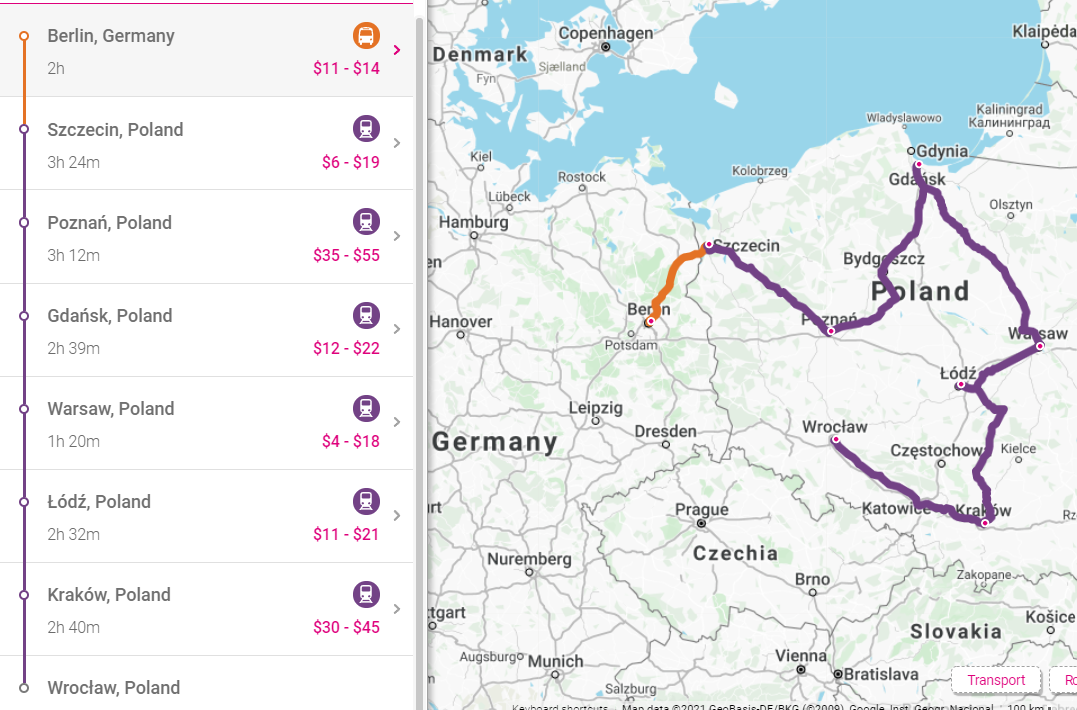Expand the Gdańsk, Poland leg chevron
The height and width of the screenshot is (710, 1077).
tap(397, 329)
